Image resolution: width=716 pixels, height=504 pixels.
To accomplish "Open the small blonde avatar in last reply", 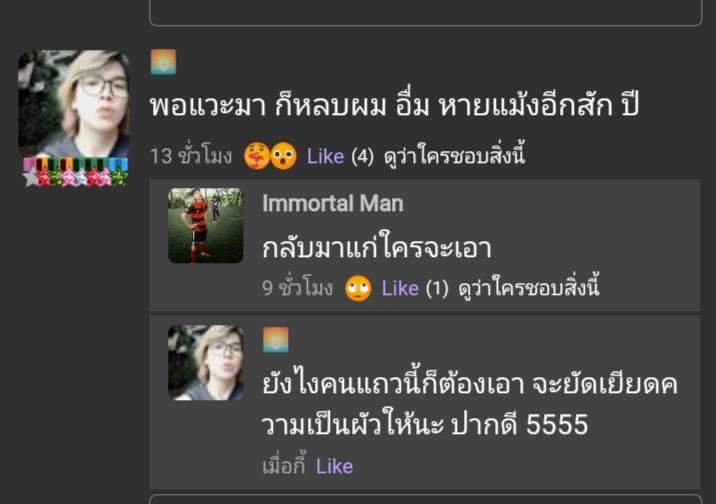I will 205,362.
